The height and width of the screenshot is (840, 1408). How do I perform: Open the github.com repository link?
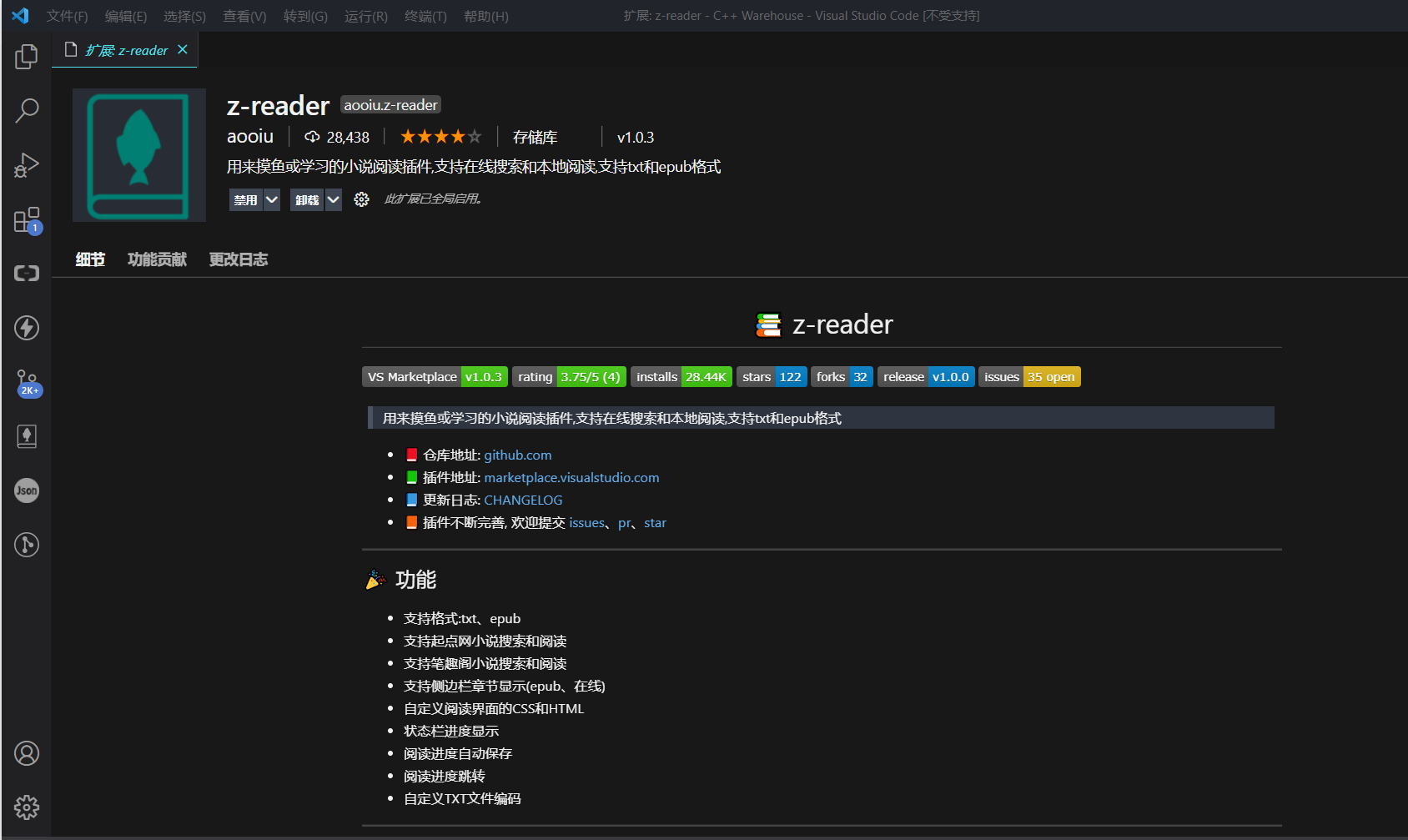click(x=518, y=455)
